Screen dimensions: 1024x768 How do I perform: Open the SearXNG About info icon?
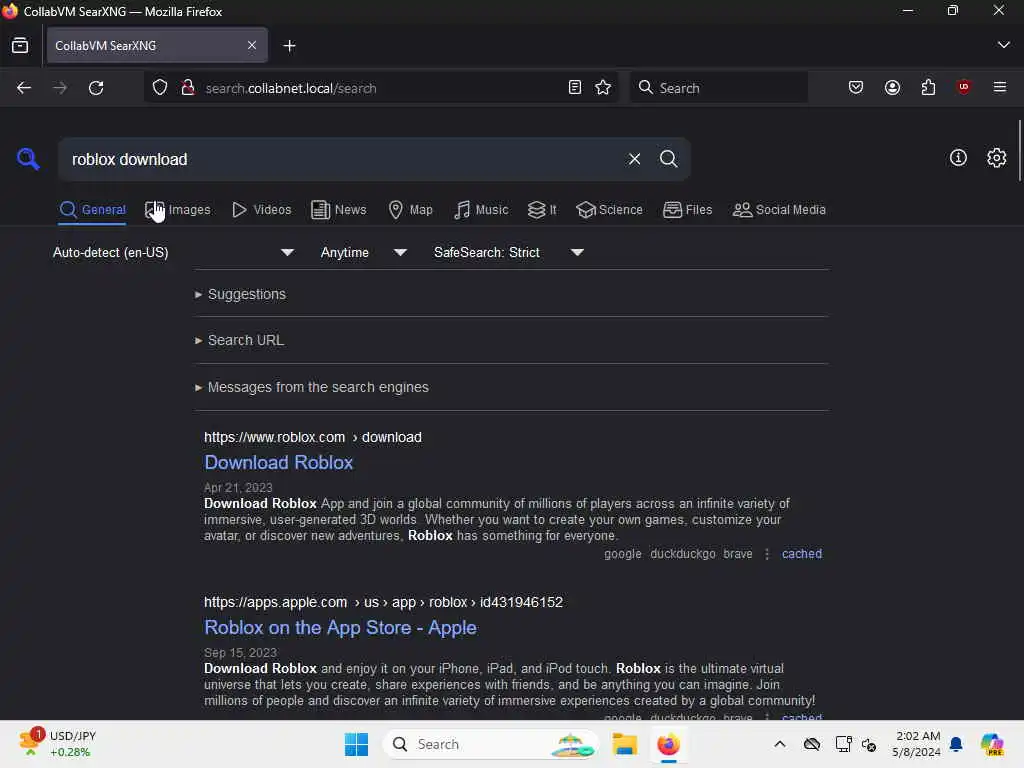pos(958,158)
